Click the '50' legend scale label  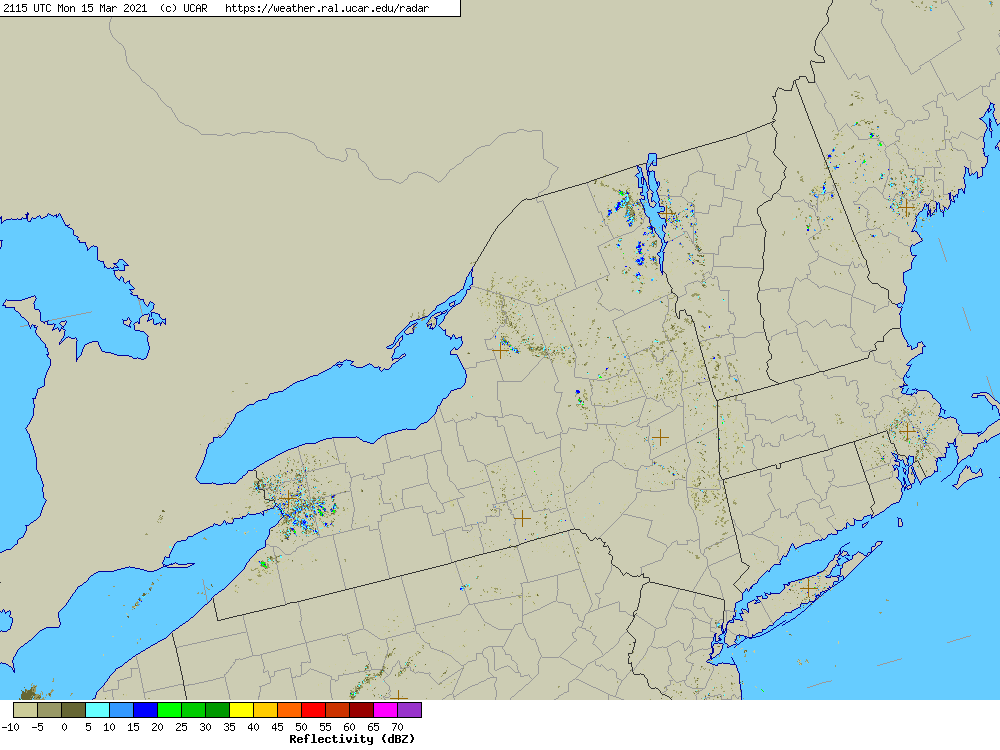point(301,727)
